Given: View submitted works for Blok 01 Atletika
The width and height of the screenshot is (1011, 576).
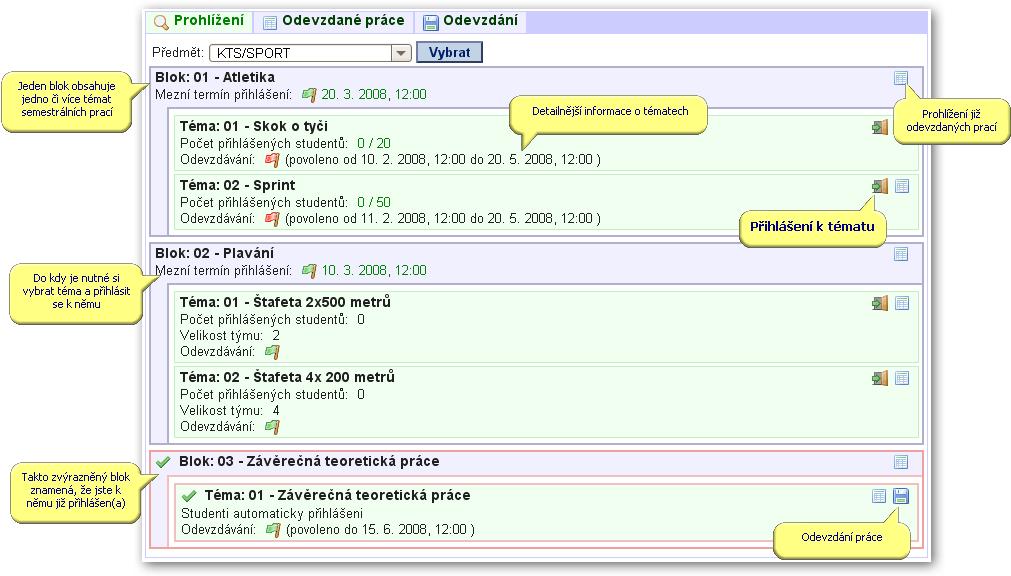Looking at the screenshot, I should point(901,78).
